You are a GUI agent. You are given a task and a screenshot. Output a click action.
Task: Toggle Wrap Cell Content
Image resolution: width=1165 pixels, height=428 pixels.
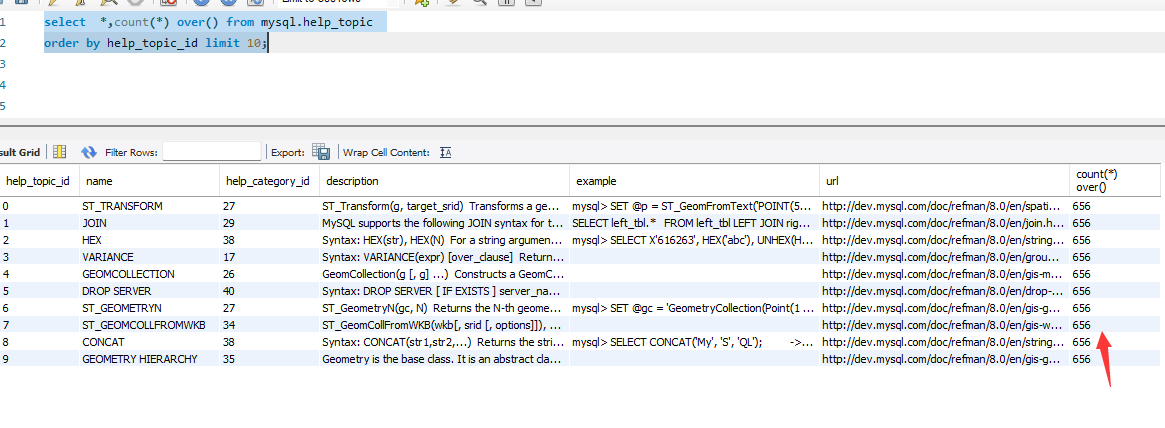pos(446,152)
